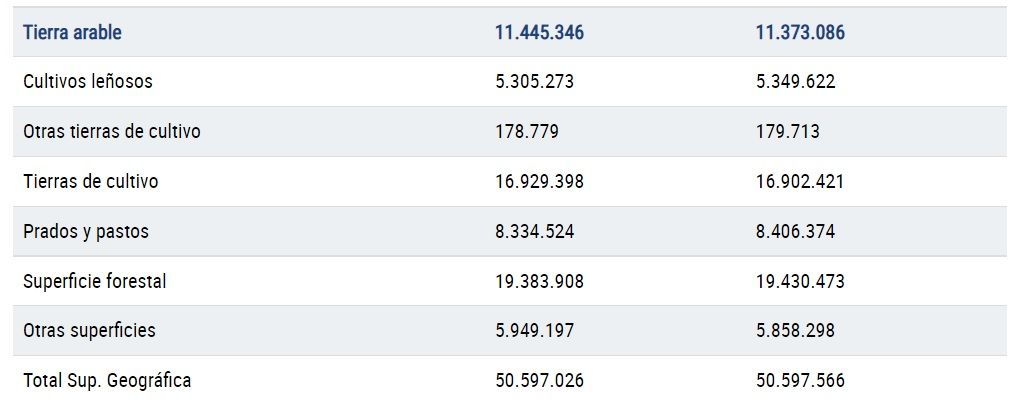This screenshot has width=1025, height=413.
Task: Click the cell showing 5.858.298
Action: tap(795, 331)
